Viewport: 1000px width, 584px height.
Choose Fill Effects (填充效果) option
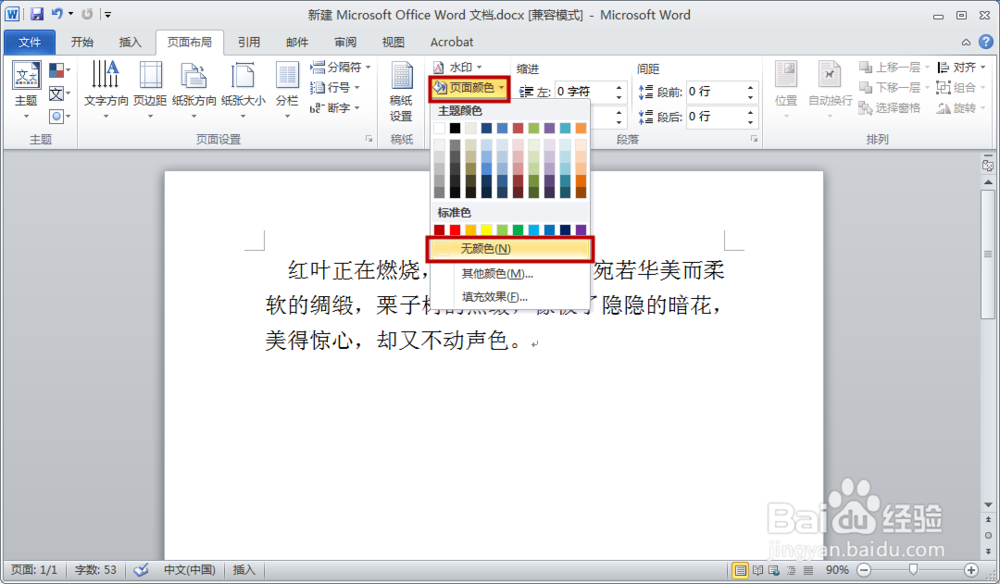510,296
